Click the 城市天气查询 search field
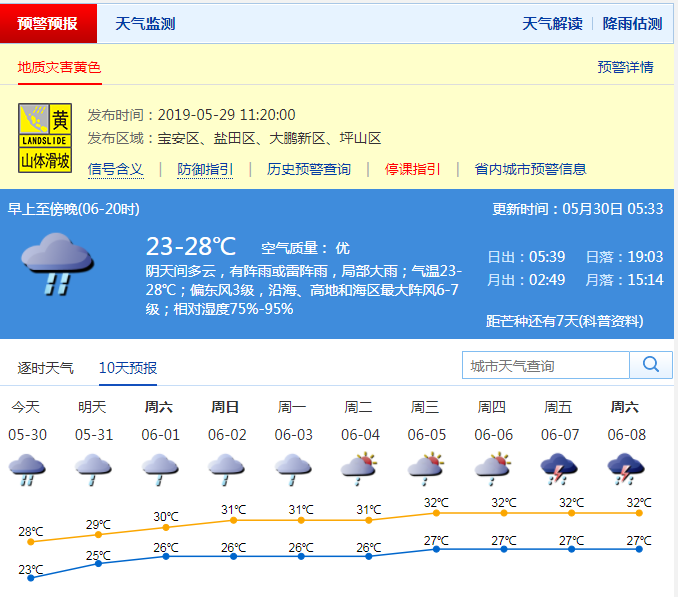Viewport: 678px width, 597px height. click(545, 366)
